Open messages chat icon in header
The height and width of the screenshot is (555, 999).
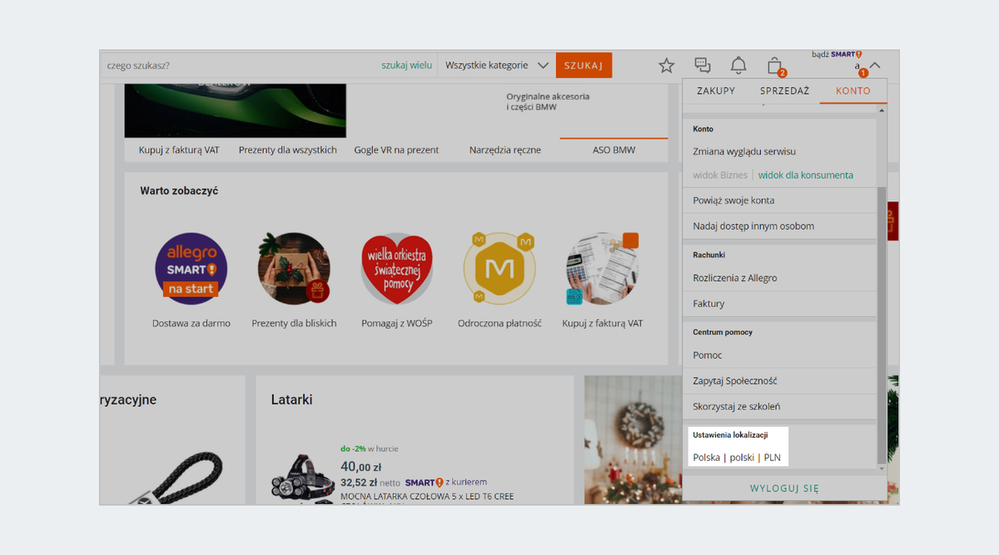(x=702, y=66)
